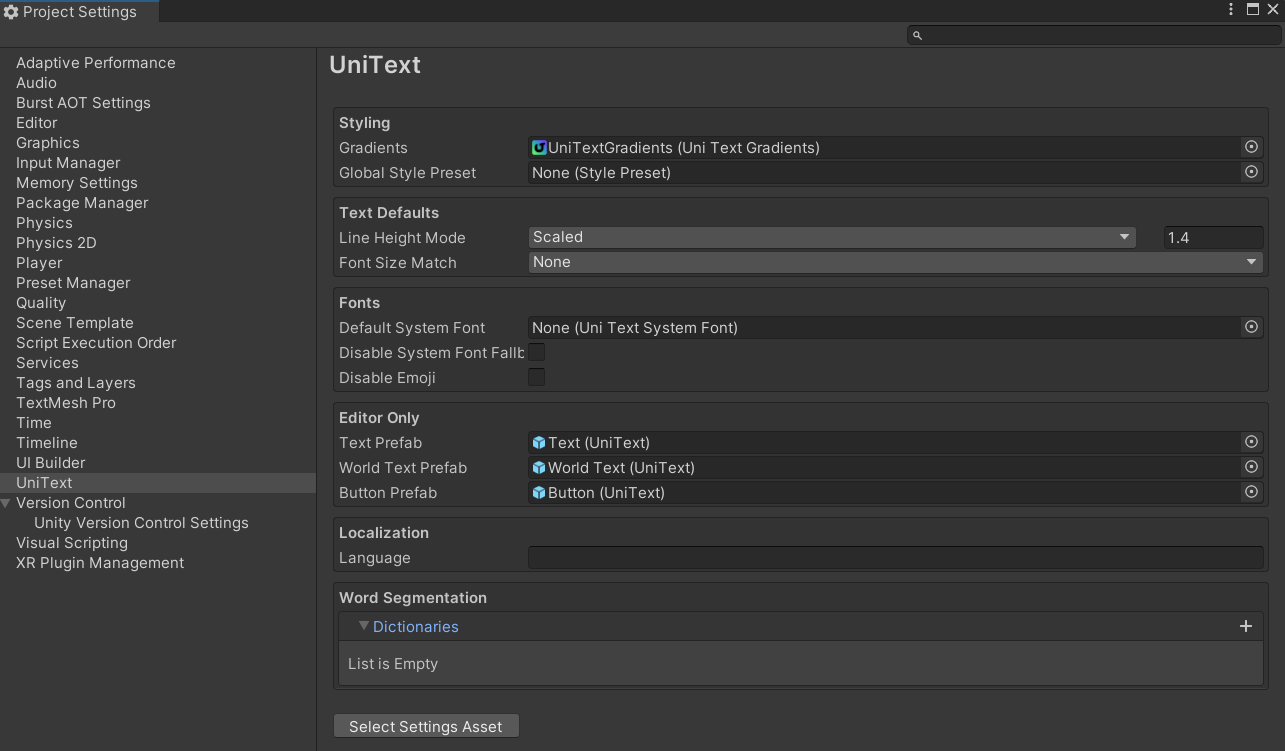Click the Select Settings Asset button
This screenshot has width=1285, height=751.
[426, 726]
